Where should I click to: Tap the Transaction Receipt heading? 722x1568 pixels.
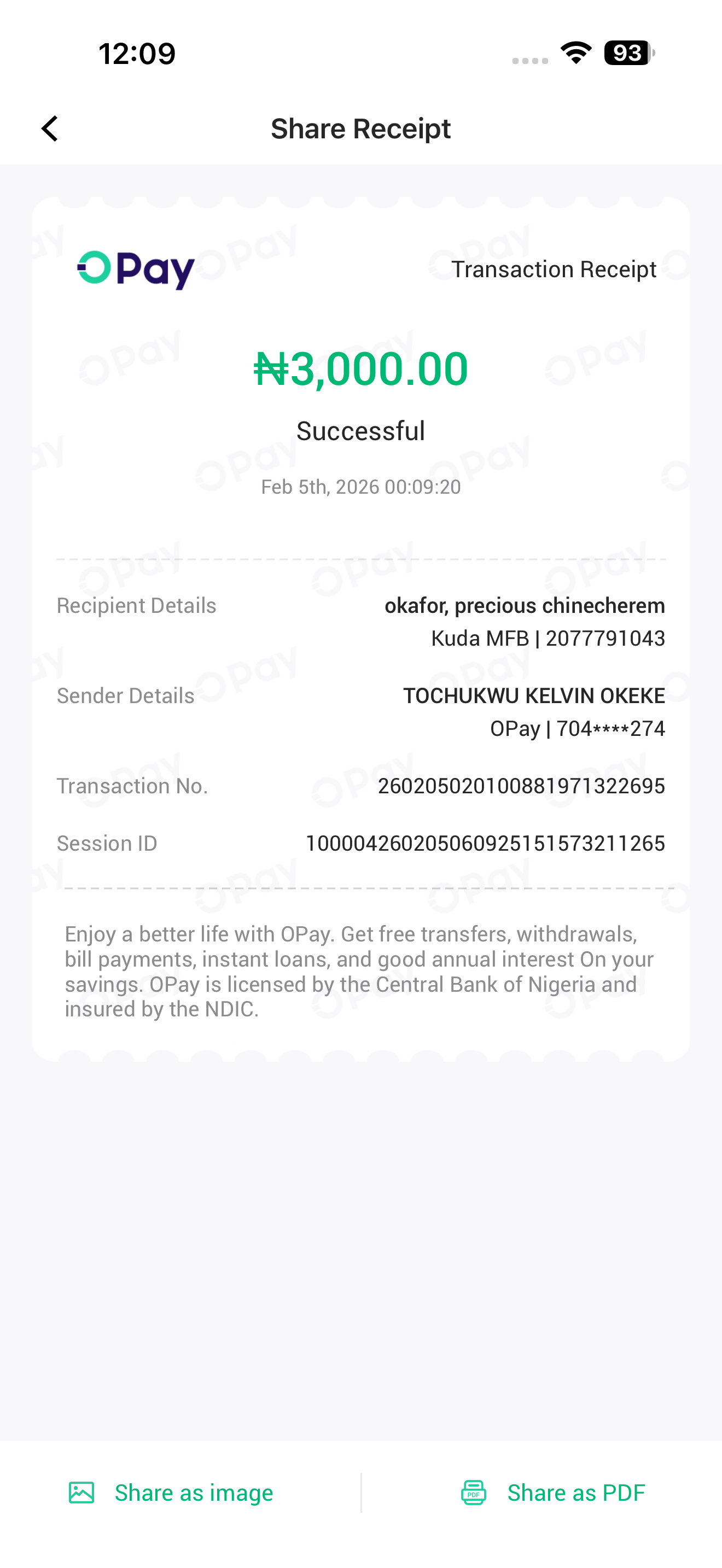pos(554,269)
